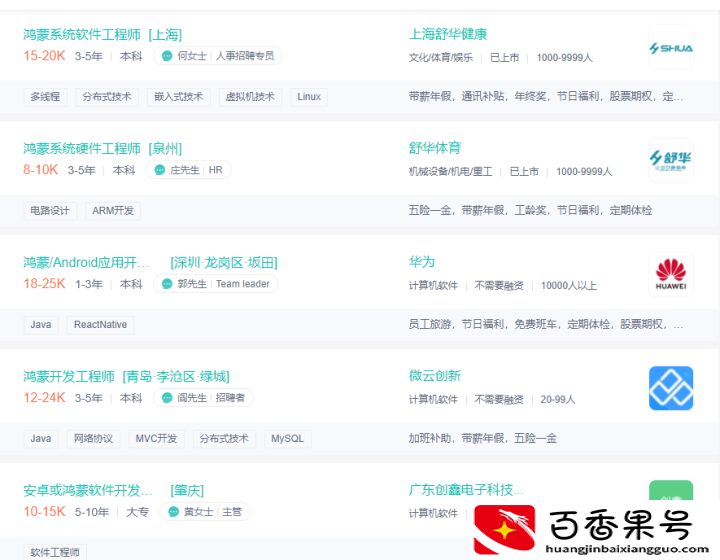This screenshot has width=720, height=560.
Task: Open job title 鸿蒙开发工程师 [青岛·李沧区·绿城]
Action: point(126,376)
